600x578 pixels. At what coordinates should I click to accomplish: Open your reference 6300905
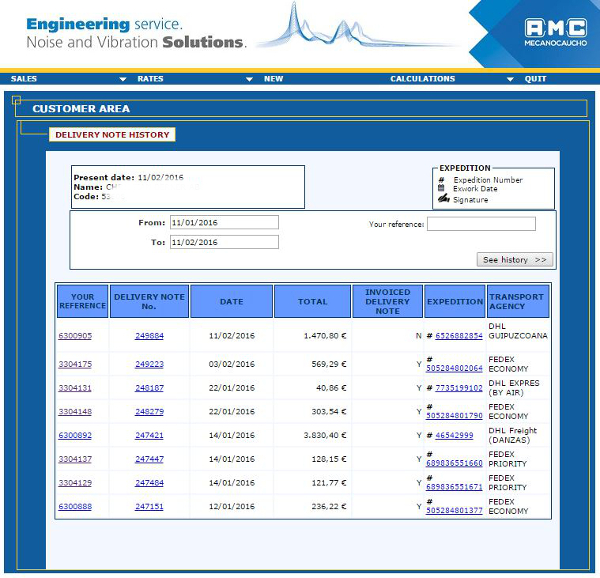pos(75,335)
